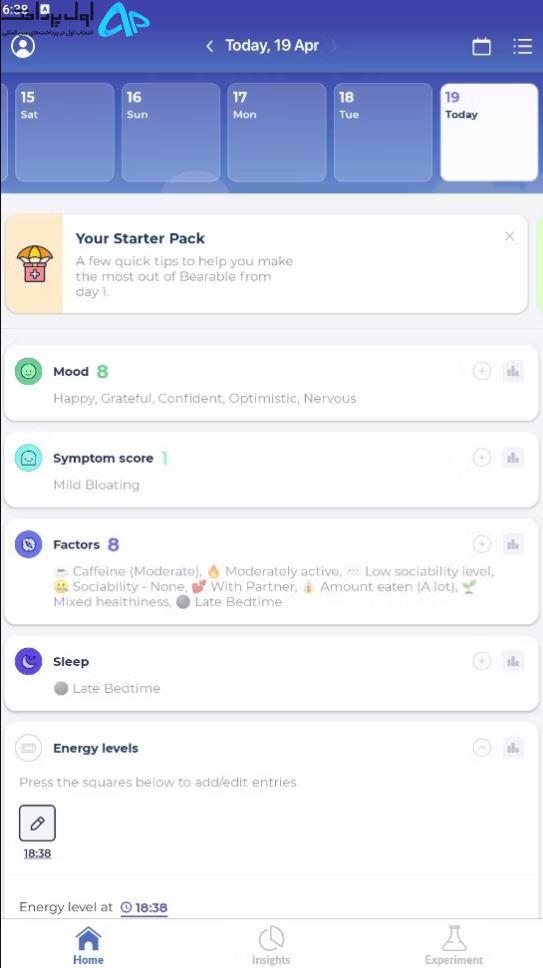Open the Your Starter Pack tips card
This screenshot has height=968, width=543.
point(267,264)
